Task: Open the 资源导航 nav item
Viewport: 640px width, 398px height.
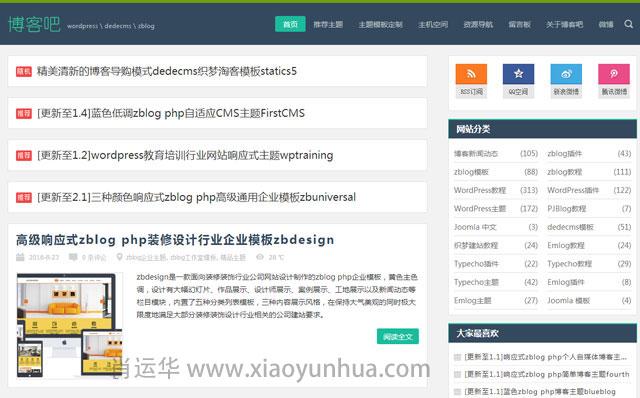Action: pyautogui.click(x=478, y=24)
